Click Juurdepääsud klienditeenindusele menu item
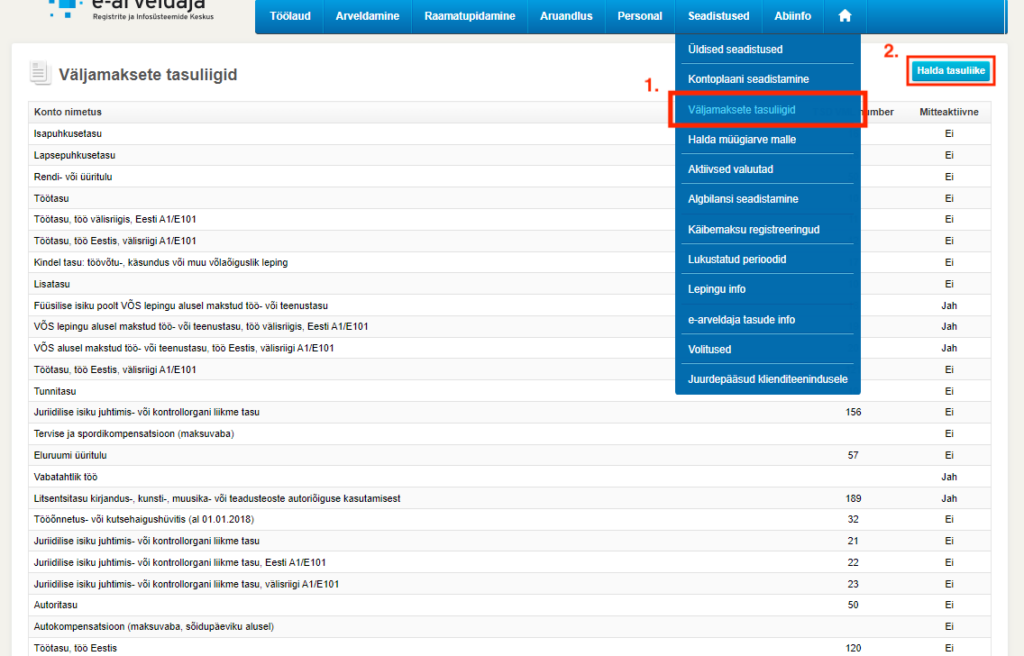Screen dimensions: 1024x656 coord(767,379)
